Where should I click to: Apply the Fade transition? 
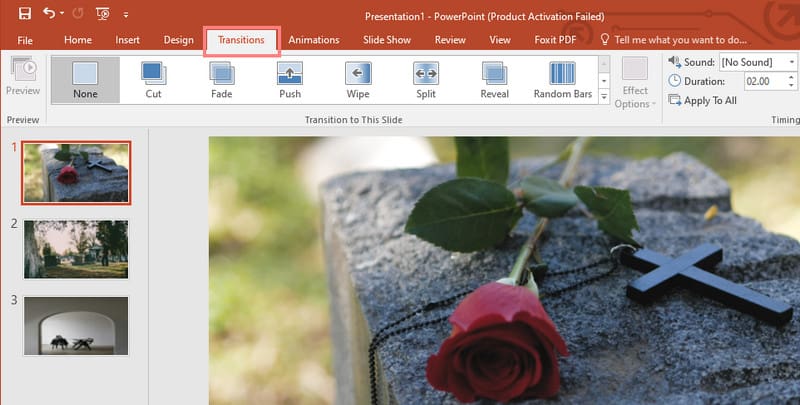point(221,80)
